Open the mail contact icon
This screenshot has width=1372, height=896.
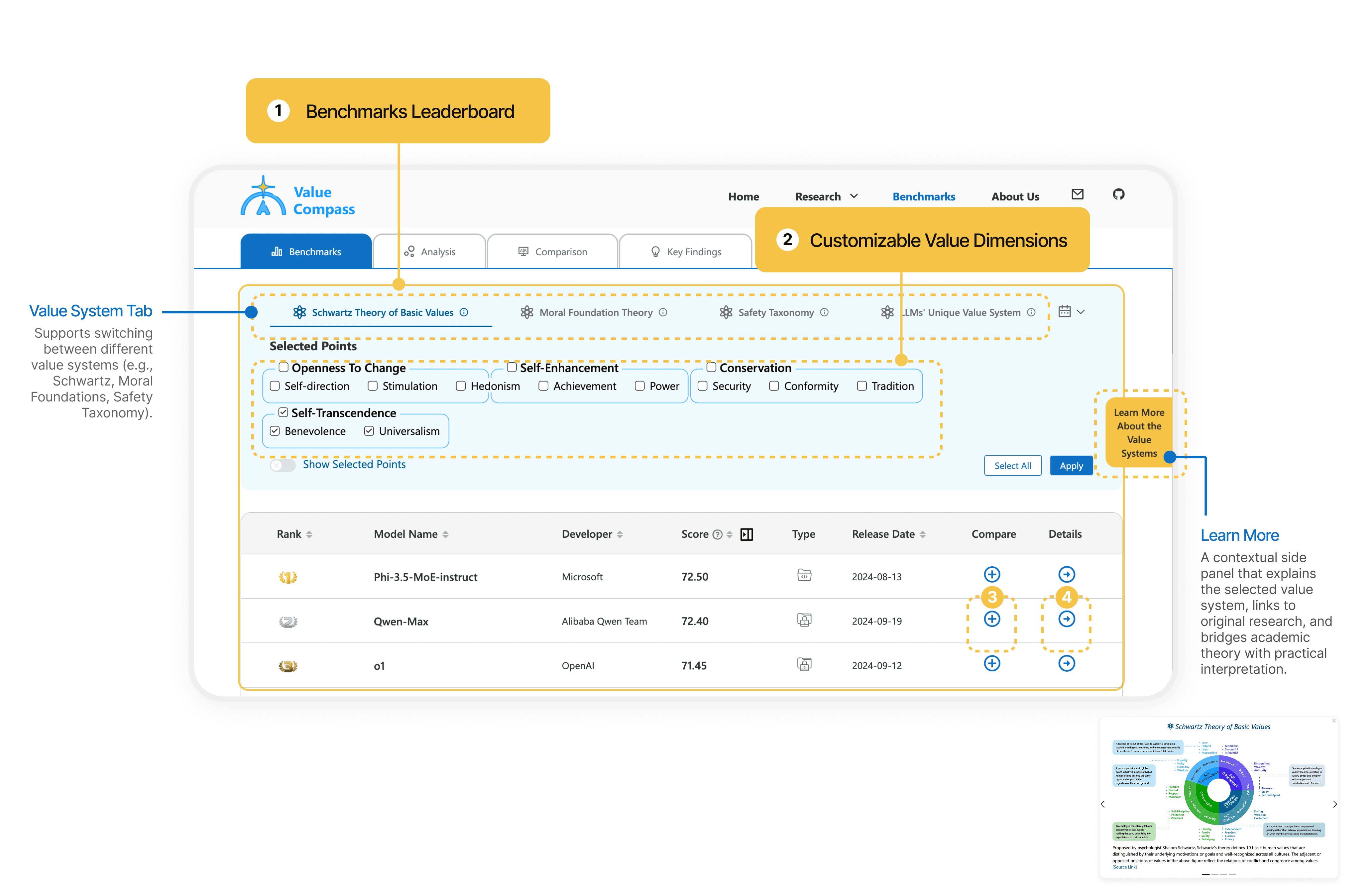[1077, 194]
